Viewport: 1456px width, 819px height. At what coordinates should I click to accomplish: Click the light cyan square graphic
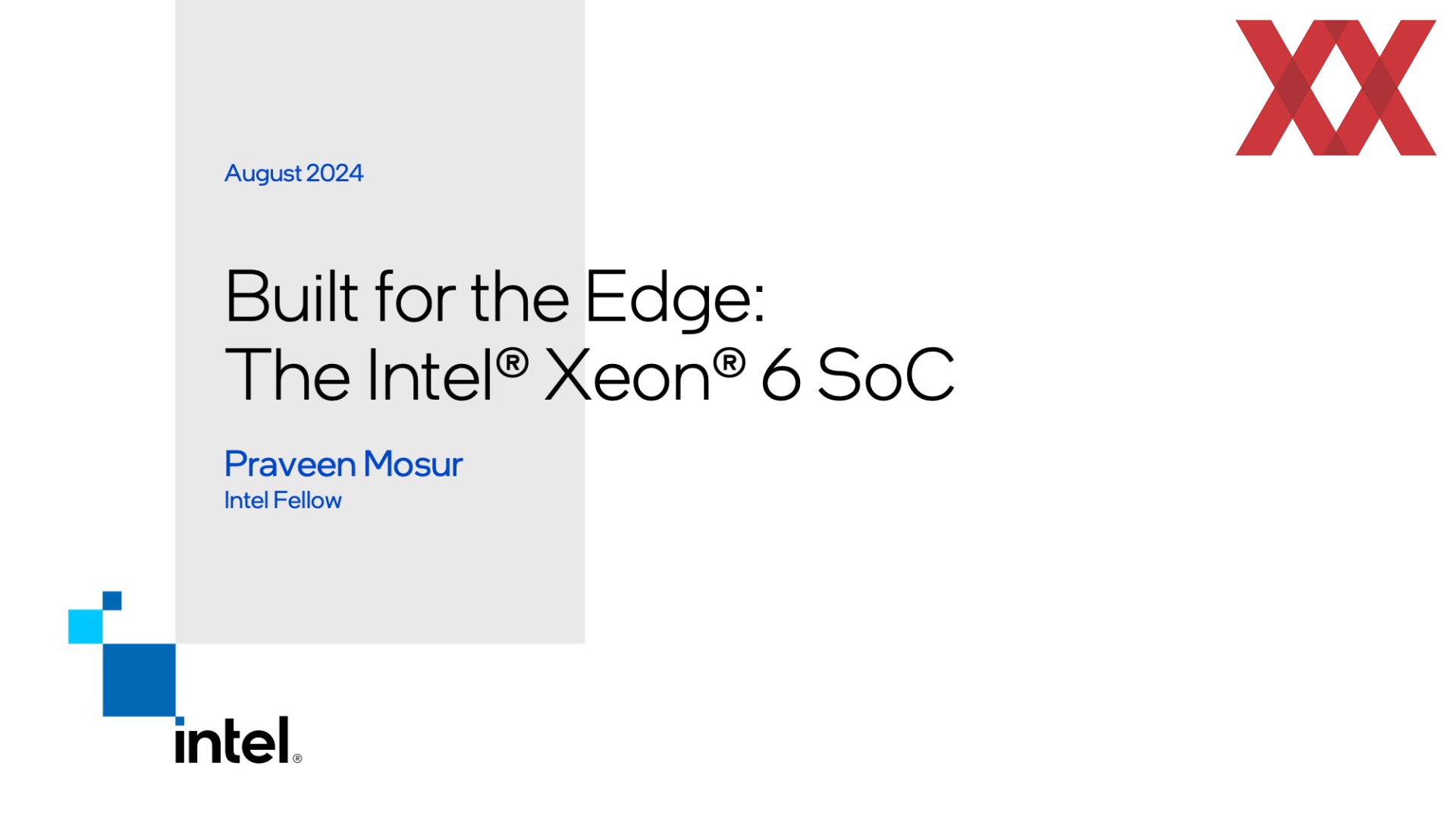click(85, 626)
